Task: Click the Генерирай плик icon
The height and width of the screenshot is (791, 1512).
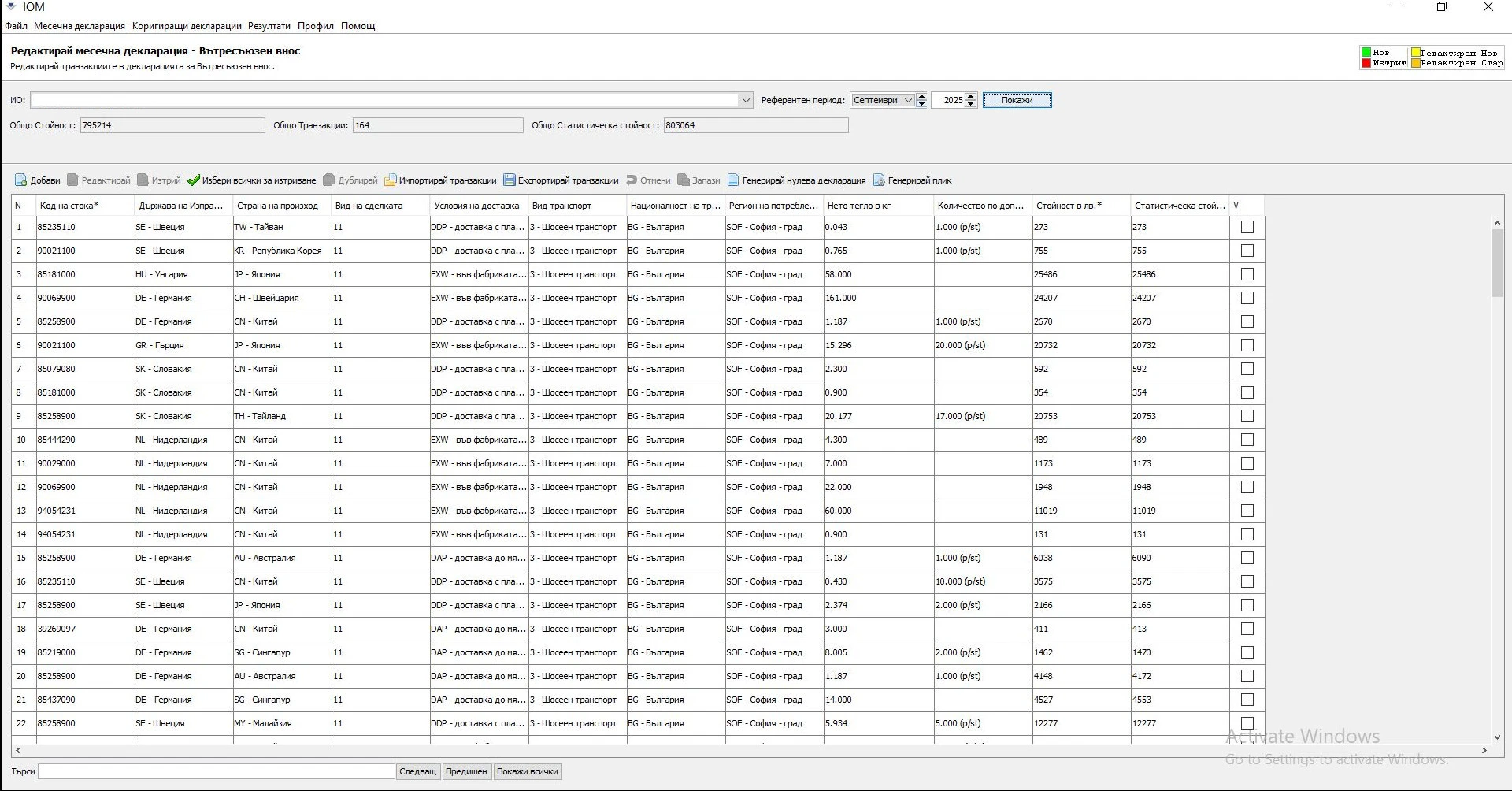Action: [879, 180]
